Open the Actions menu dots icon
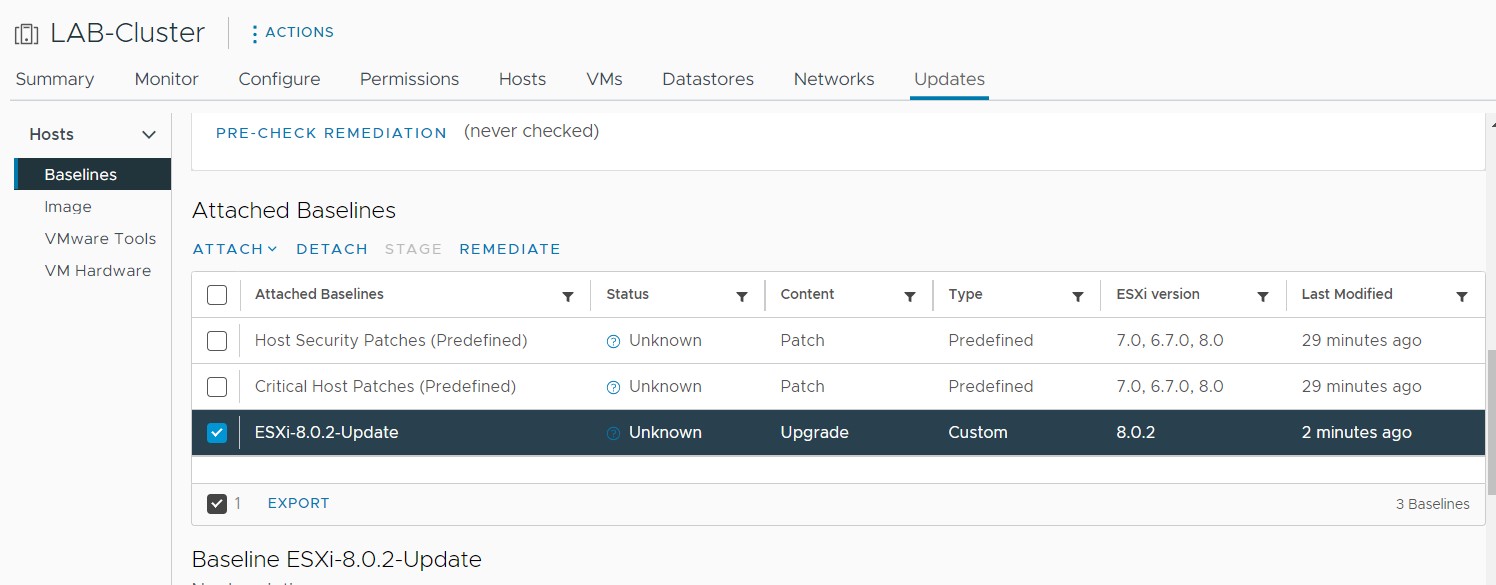Viewport: 1496px width, 585px height. click(x=255, y=33)
